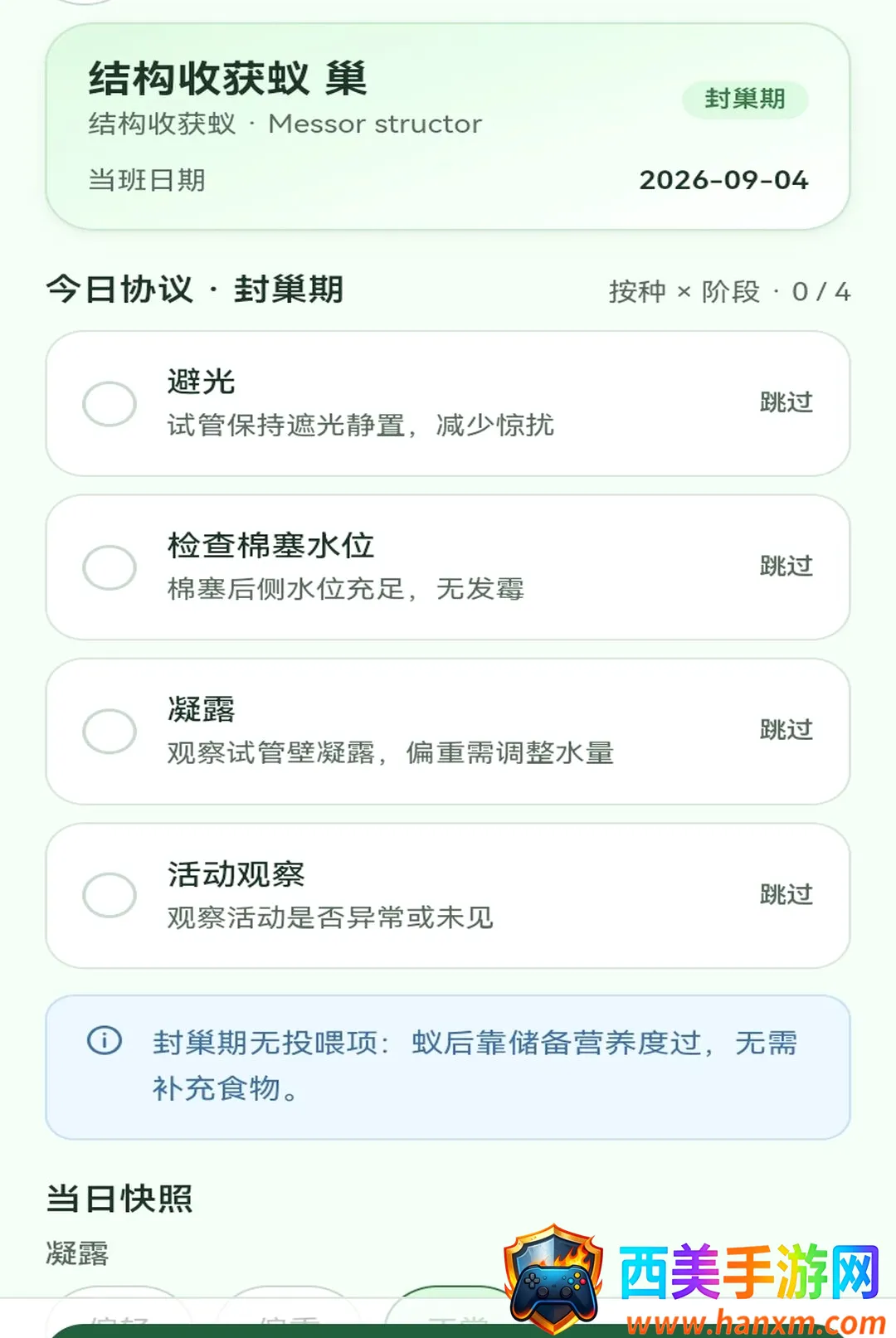The height and width of the screenshot is (1338, 896).
Task: Open the 2026-09-04 shift date picker
Action: (x=723, y=180)
